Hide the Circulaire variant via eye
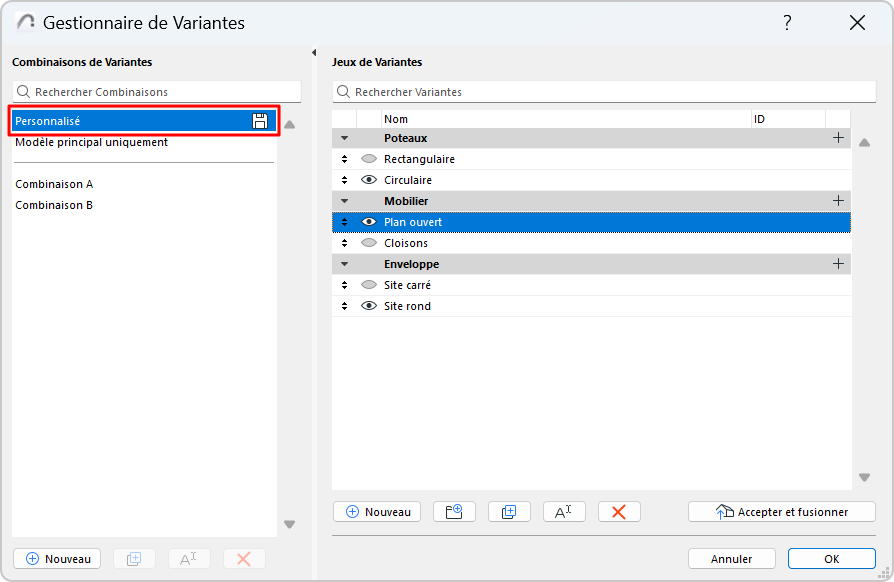This screenshot has height=582, width=894. point(368,180)
